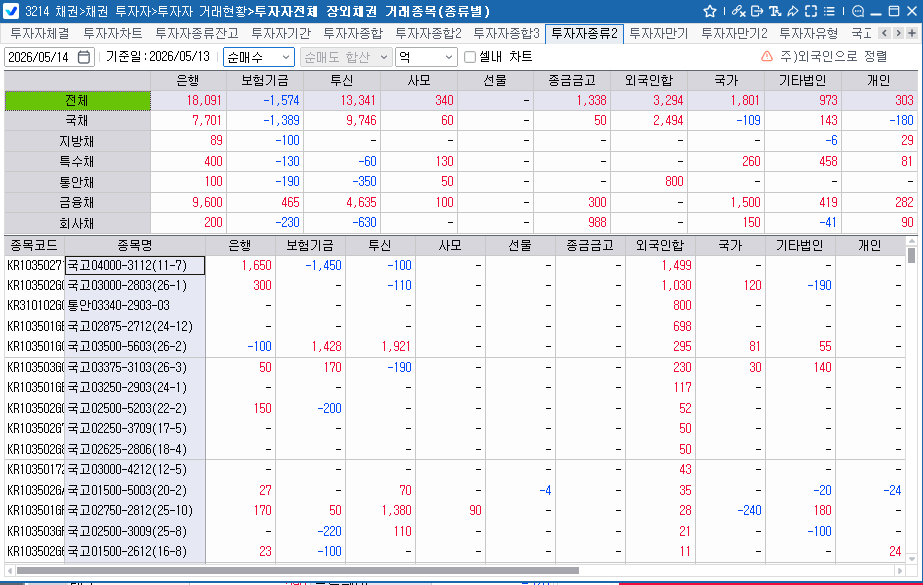
Task: Switch to the 투자자체결 tab
Action: click(40, 34)
